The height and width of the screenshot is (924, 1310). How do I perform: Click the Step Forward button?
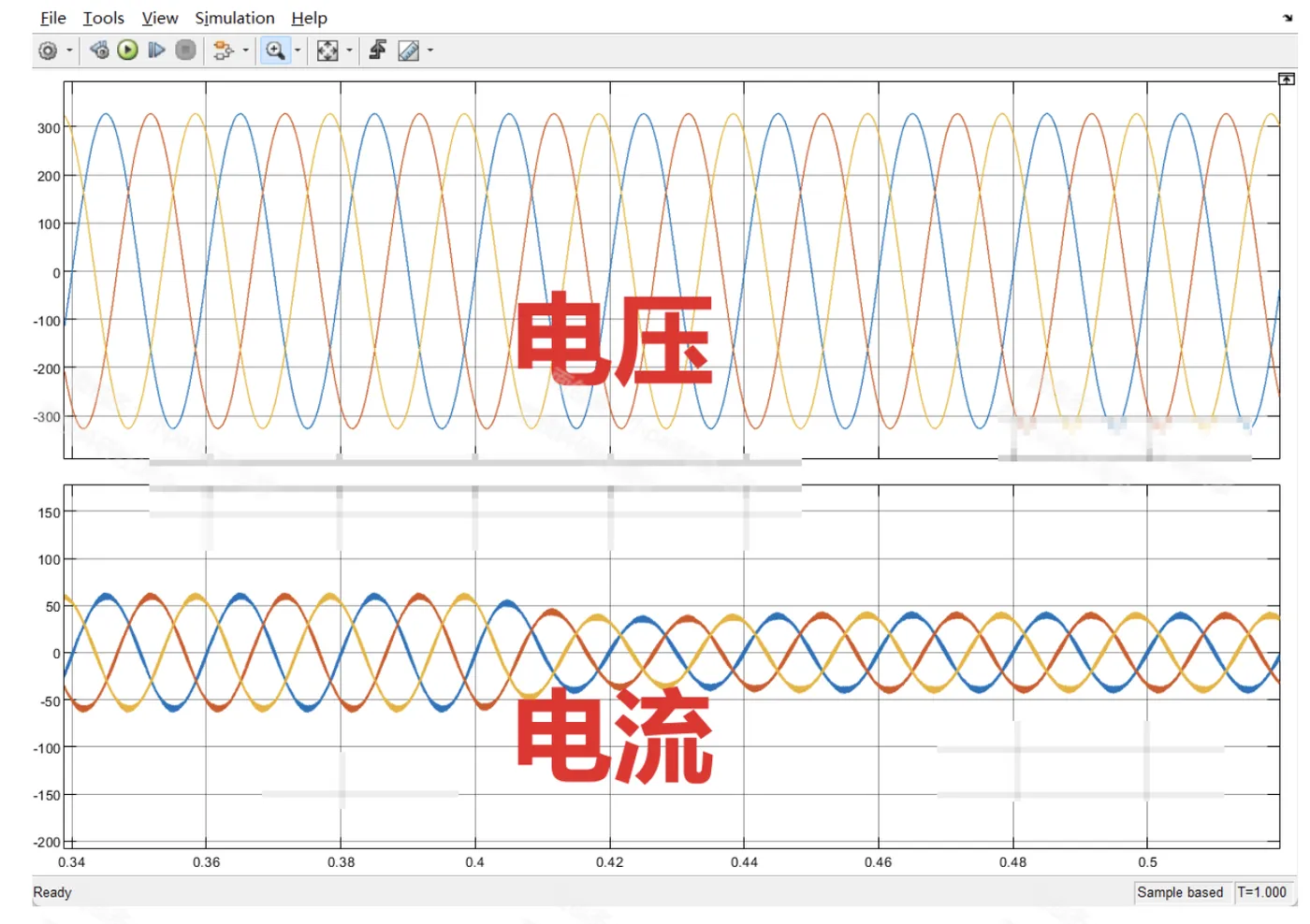coord(156,51)
